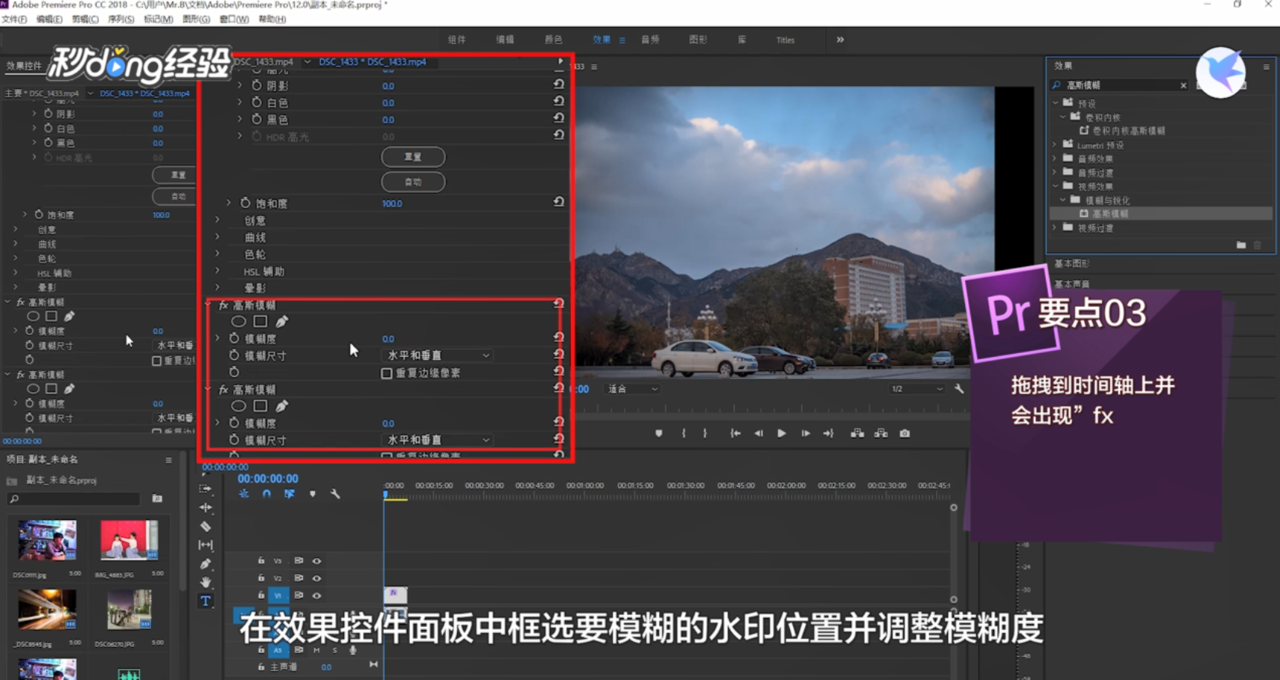This screenshot has height=680, width=1280.
Task: Click the 主声道 volume value 0.0
Action: click(327, 667)
